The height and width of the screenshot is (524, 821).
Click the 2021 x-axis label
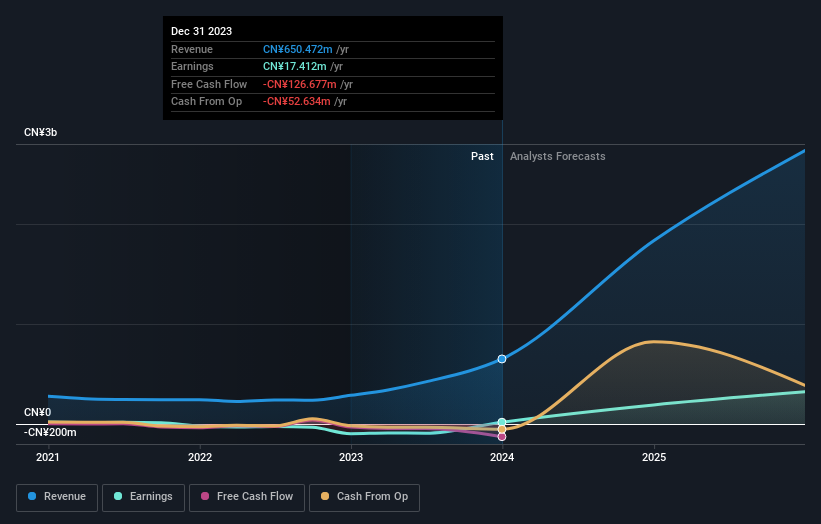click(48, 458)
